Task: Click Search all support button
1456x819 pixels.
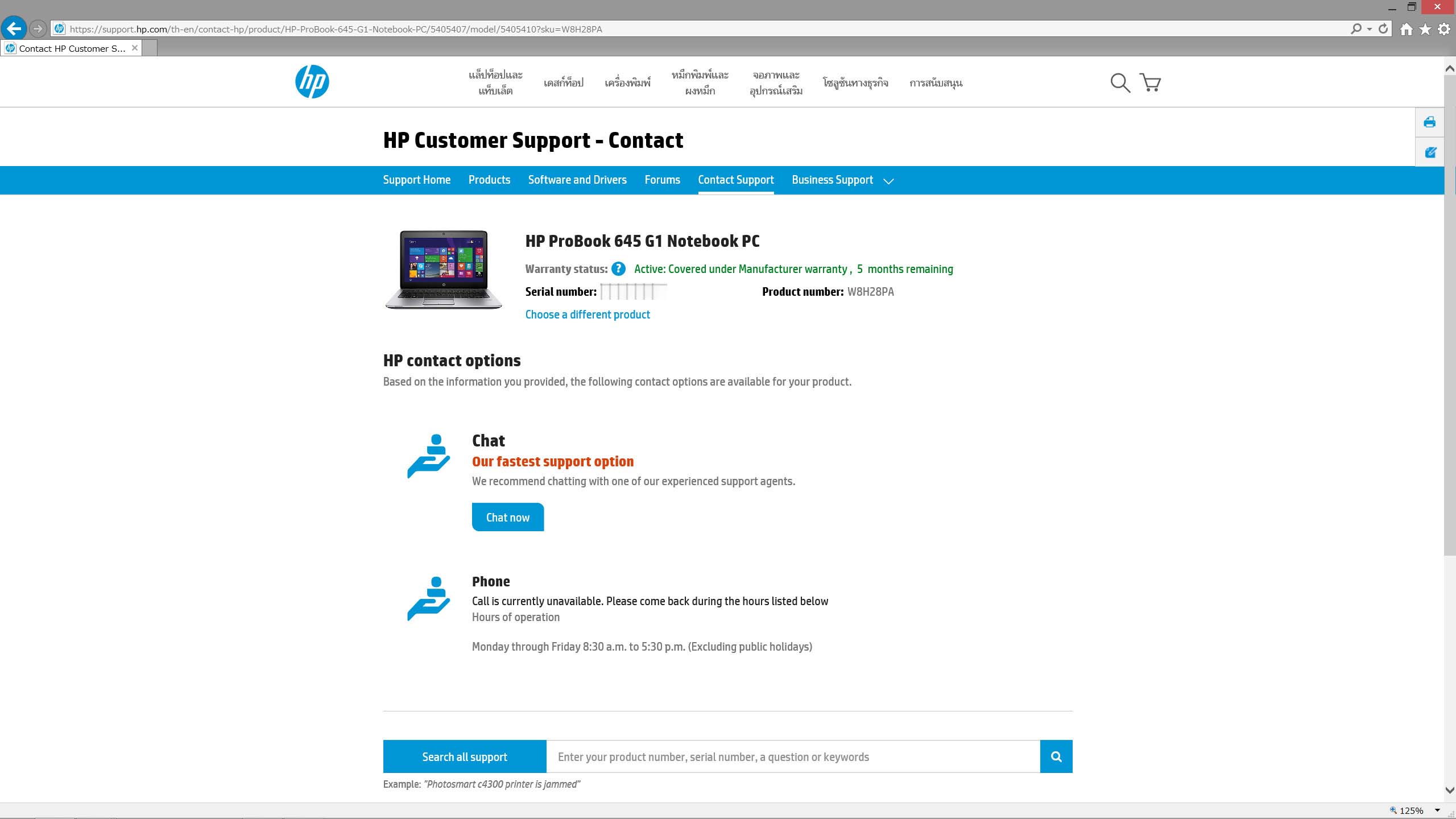Action: (x=465, y=756)
